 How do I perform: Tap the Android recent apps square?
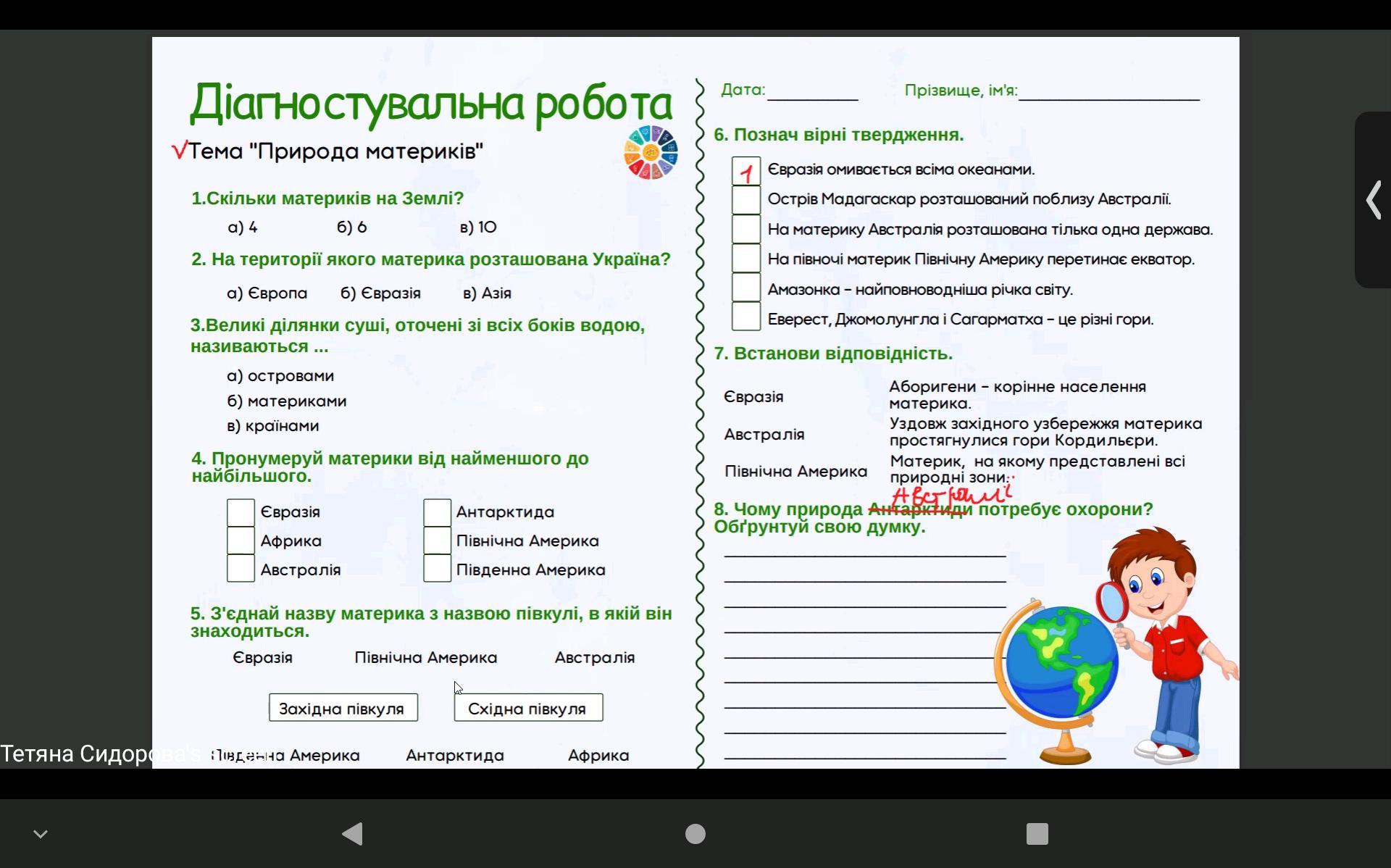point(1037,834)
